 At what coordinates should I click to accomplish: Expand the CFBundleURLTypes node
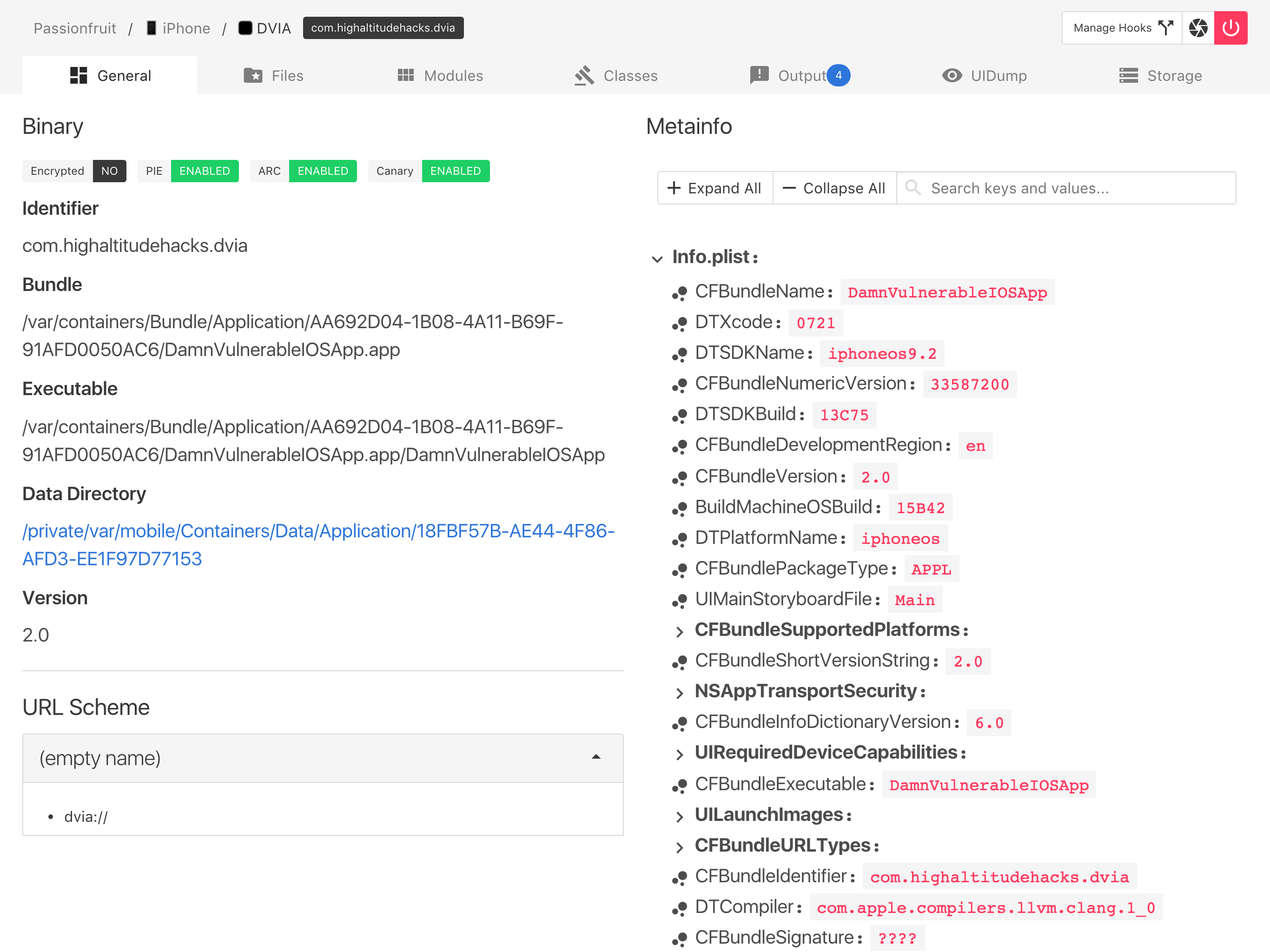(x=680, y=847)
